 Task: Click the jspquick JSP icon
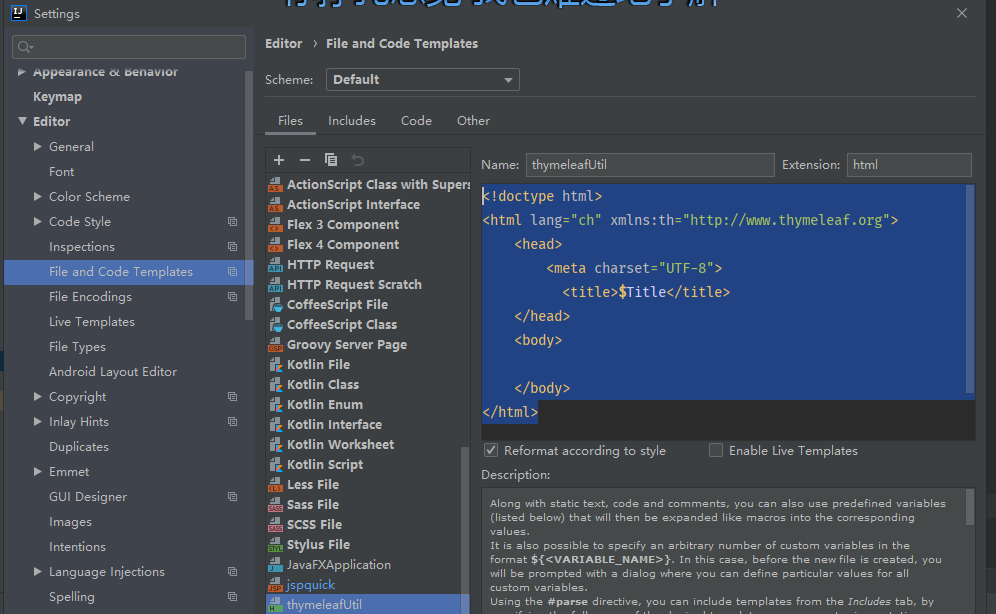pos(275,585)
